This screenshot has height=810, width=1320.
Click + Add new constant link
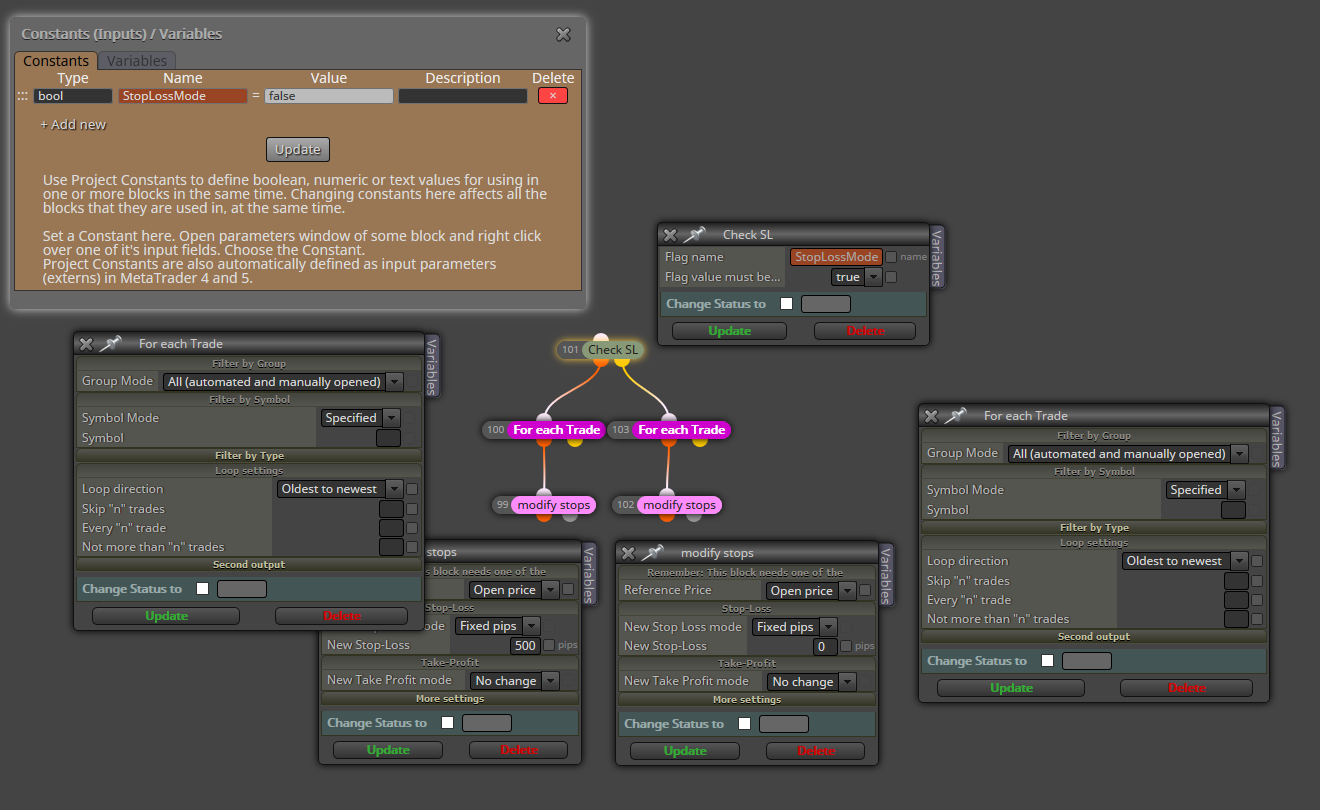[x=73, y=125]
